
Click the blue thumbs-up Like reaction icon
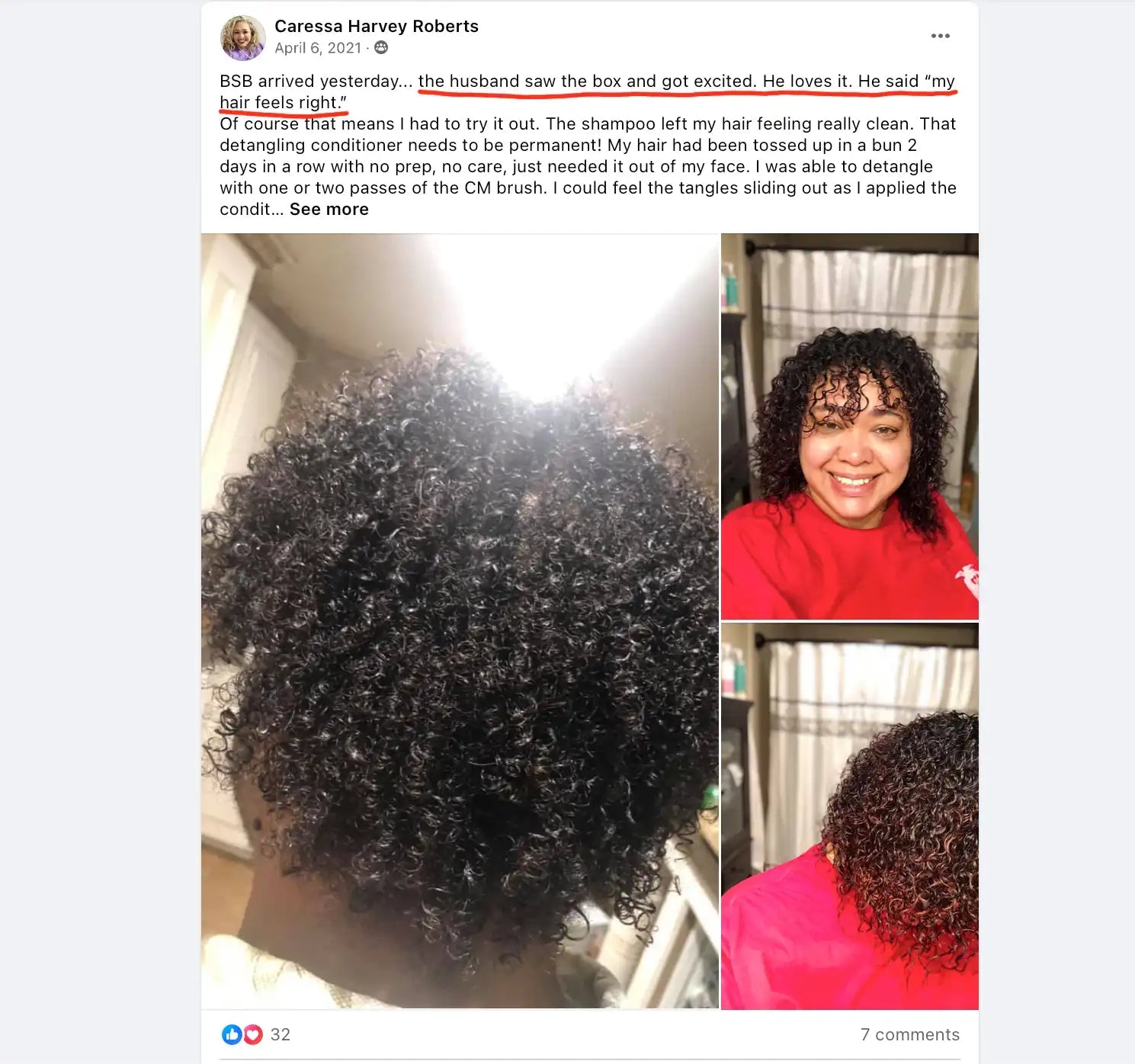pos(232,1034)
